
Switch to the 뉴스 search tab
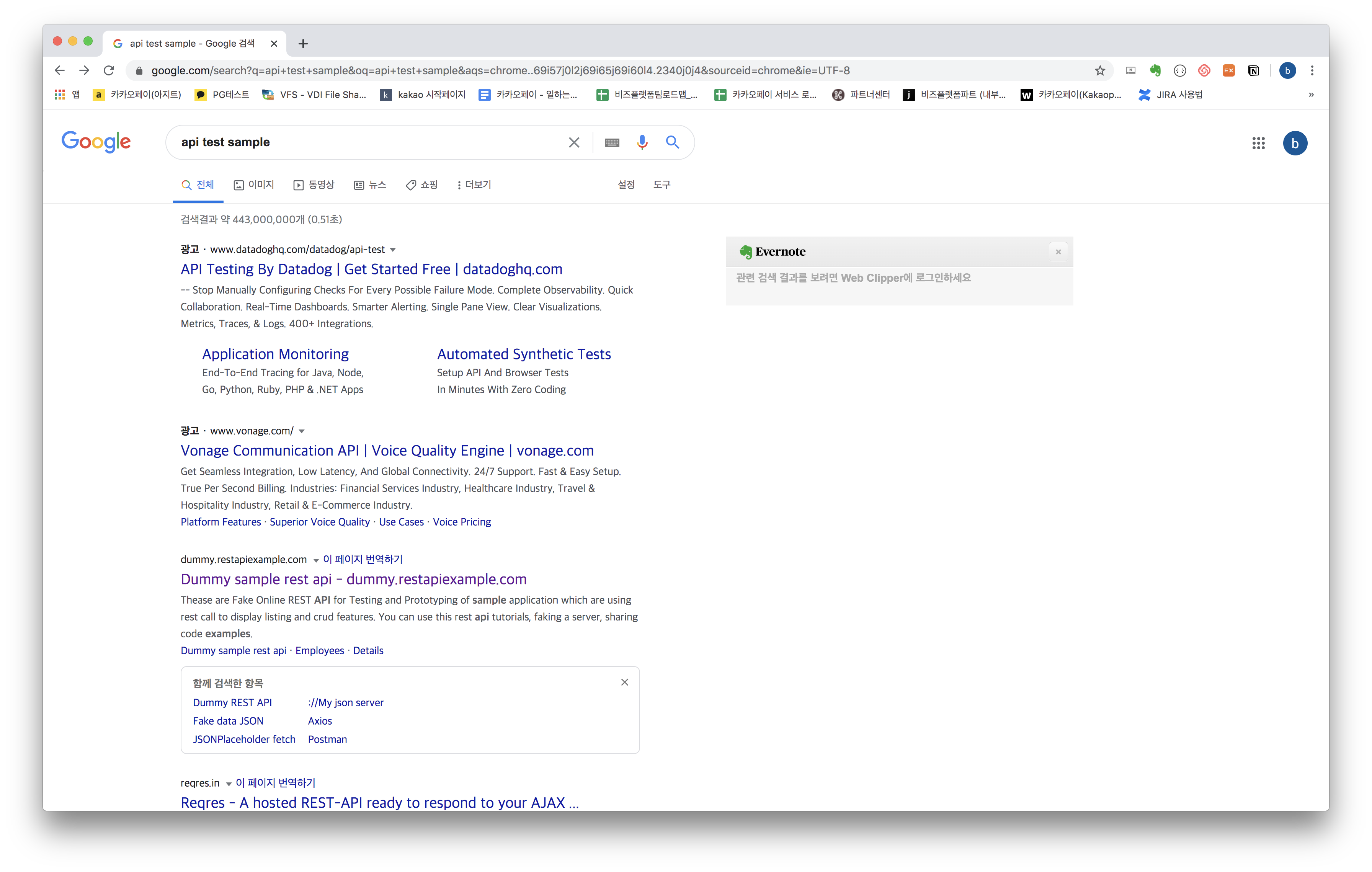click(x=370, y=185)
